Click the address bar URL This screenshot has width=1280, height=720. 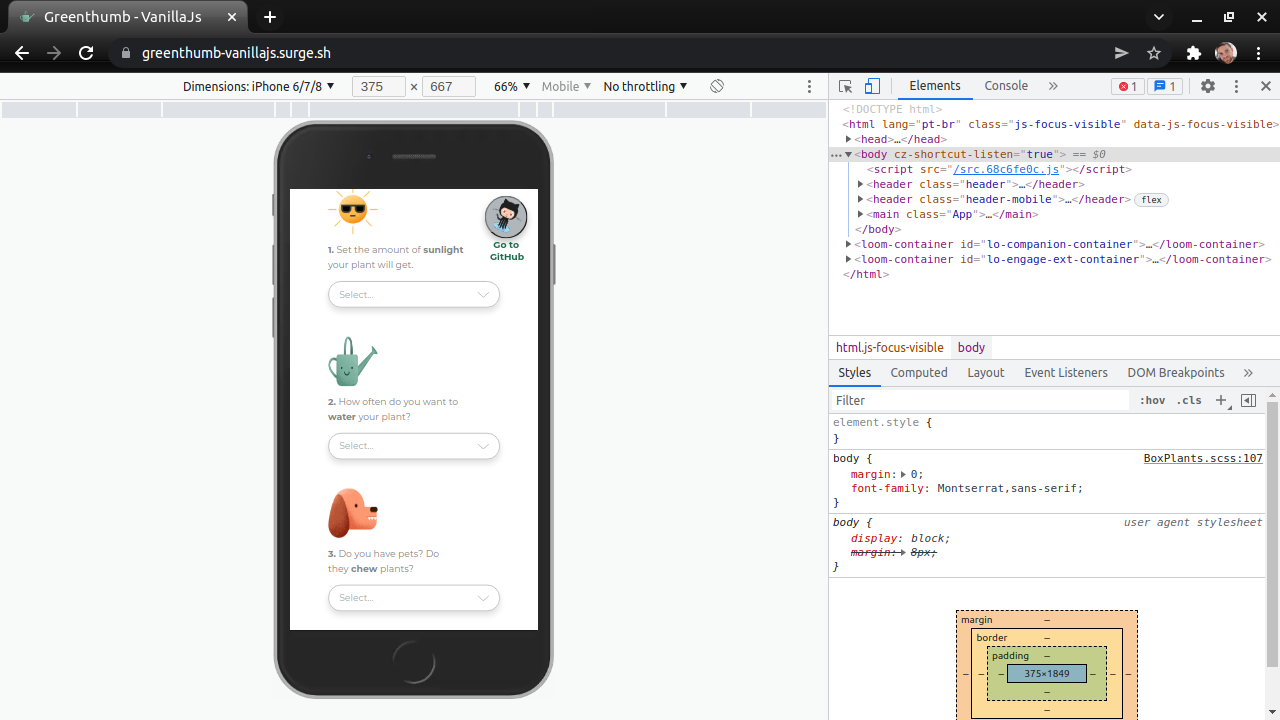point(236,53)
